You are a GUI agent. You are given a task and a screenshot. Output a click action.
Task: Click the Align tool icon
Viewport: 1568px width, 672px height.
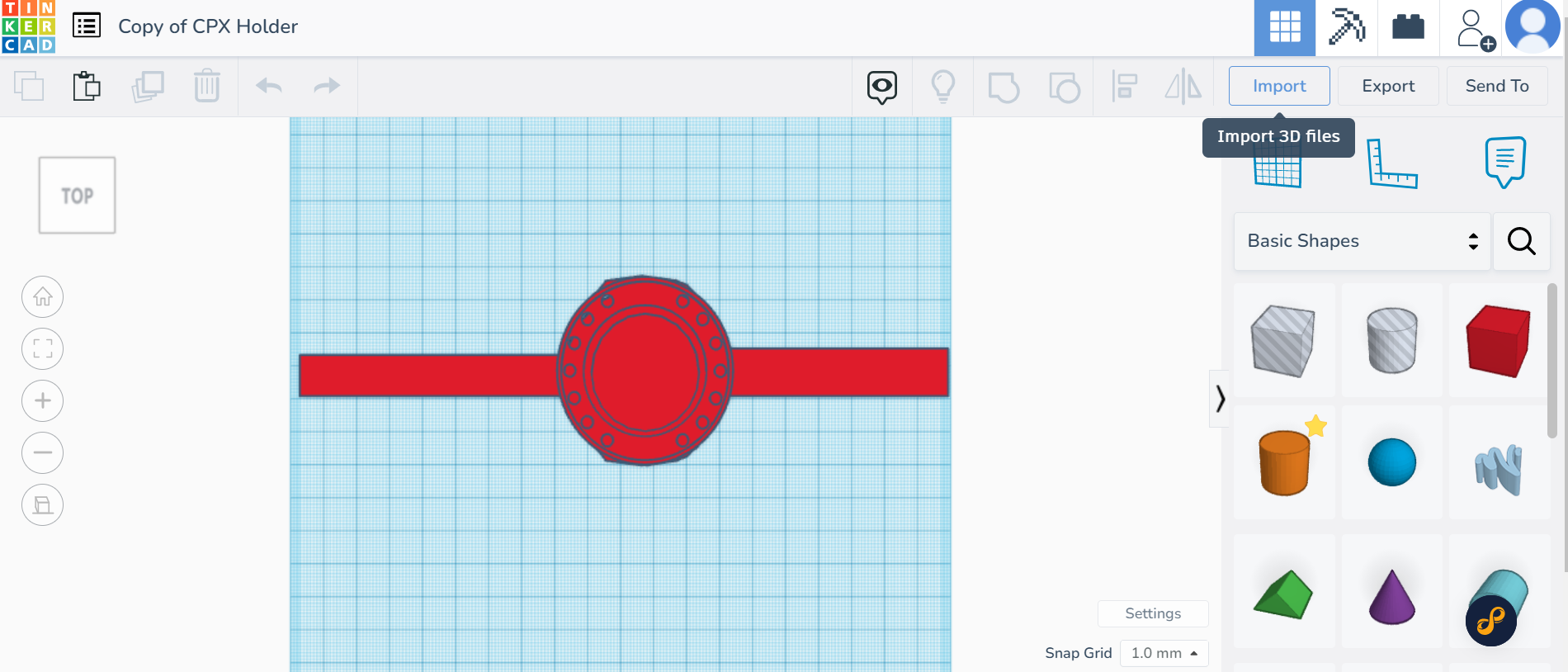[x=1124, y=86]
